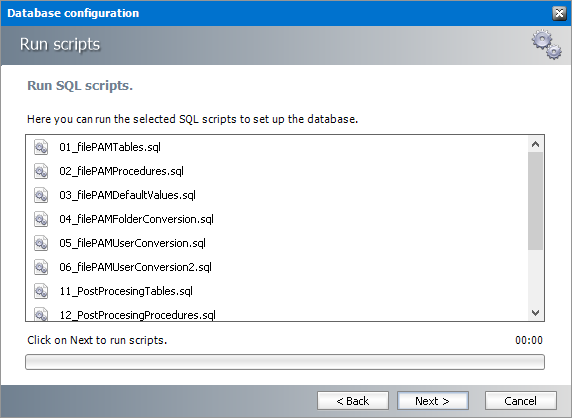This screenshot has width=572, height=418.
Task: Select the 04_filePAMFolderConversion.sql file name
Action: [x=136, y=219]
